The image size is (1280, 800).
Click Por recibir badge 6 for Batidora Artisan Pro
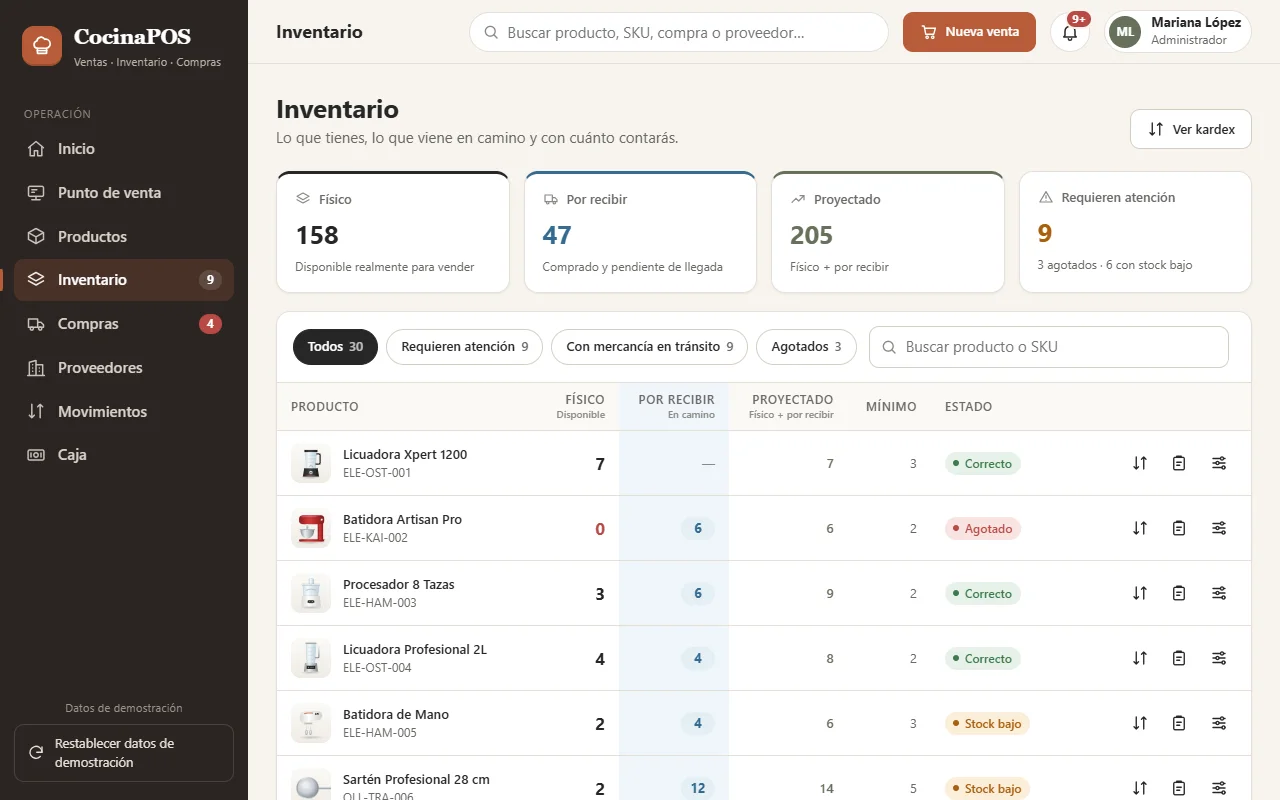coord(698,528)
